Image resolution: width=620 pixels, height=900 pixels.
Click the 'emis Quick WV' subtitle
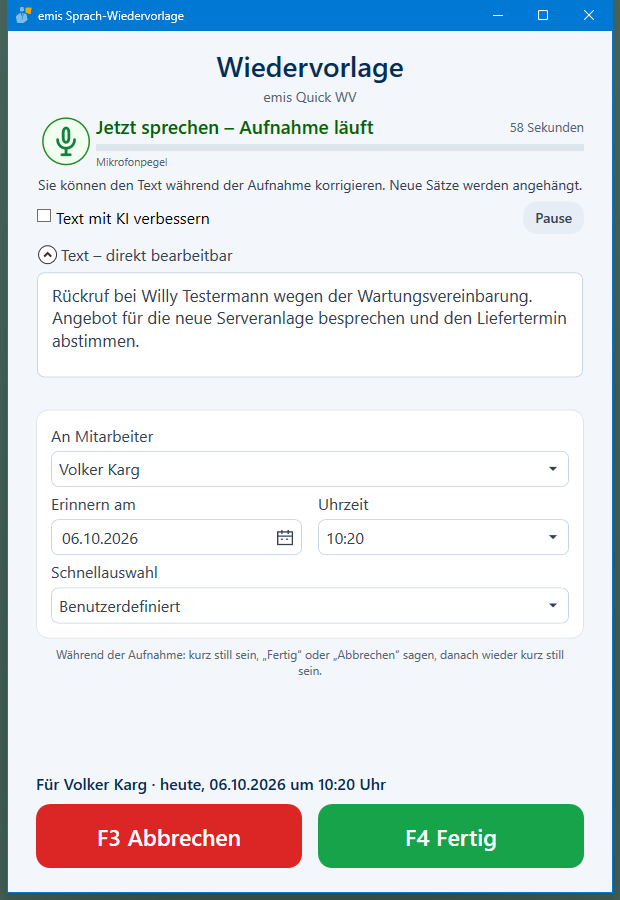tap(310, 98)
